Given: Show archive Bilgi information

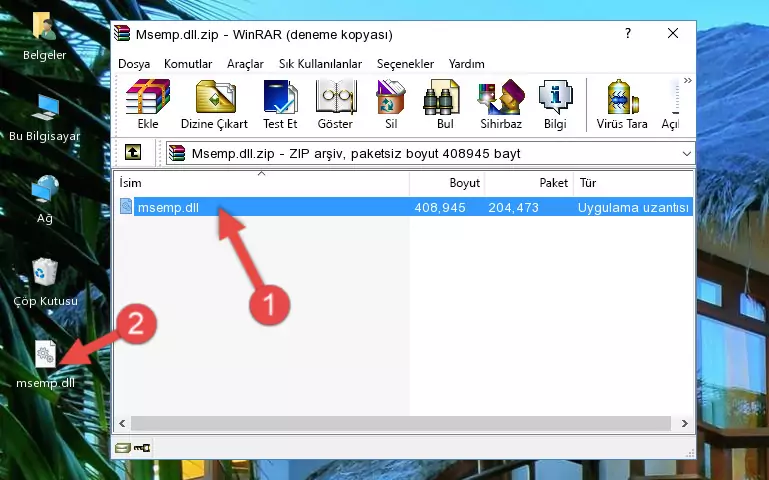Looking at the screenshot, I should pyautogui.click(x=555, y=104).
